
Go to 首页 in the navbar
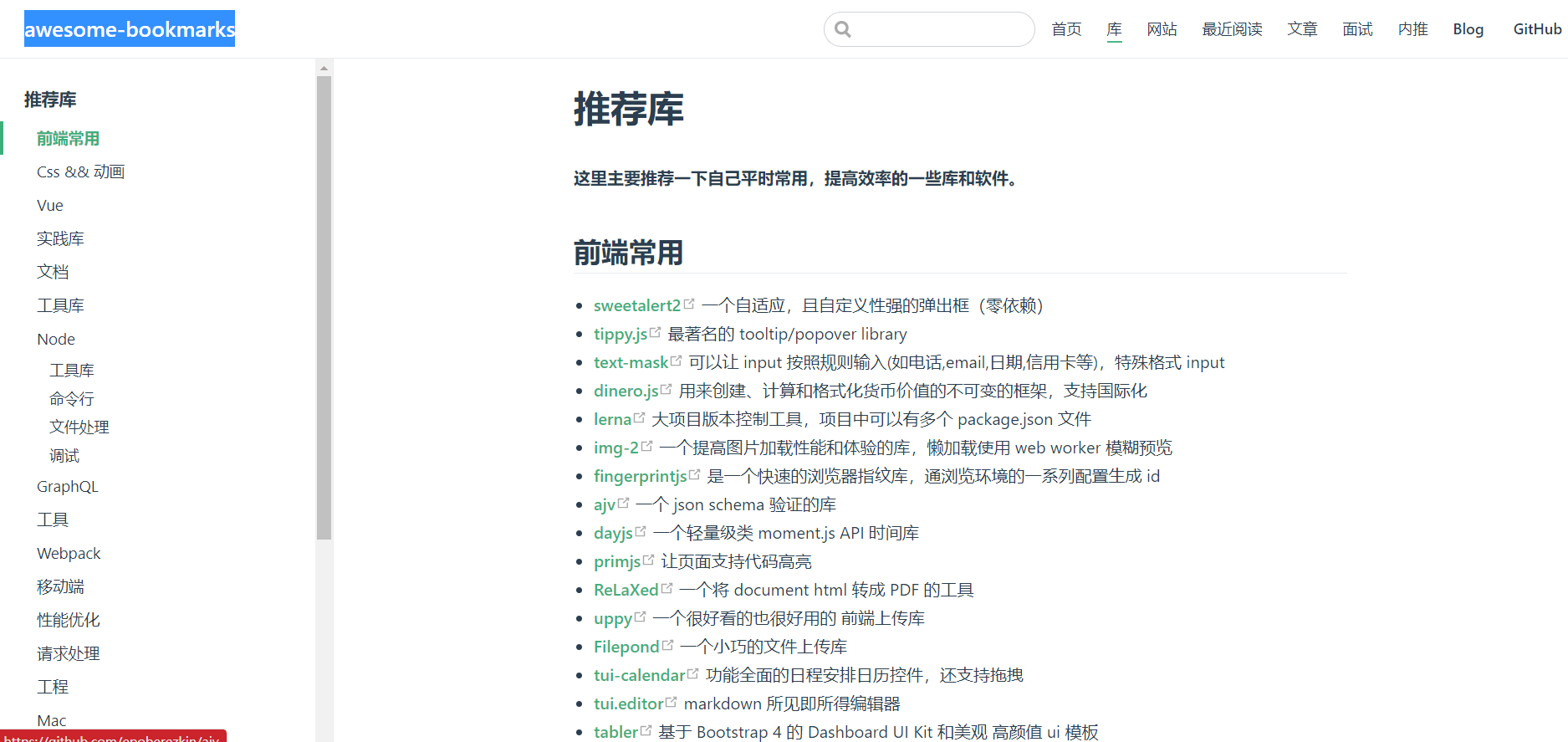[x=1066, y=29]
